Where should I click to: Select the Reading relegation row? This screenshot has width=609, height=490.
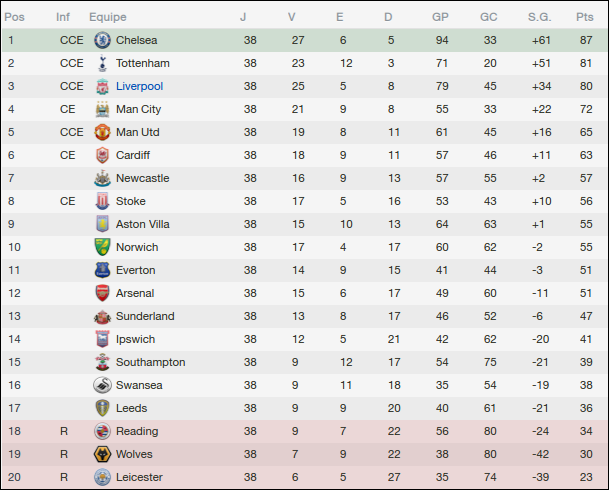click(x=300, y=431)
